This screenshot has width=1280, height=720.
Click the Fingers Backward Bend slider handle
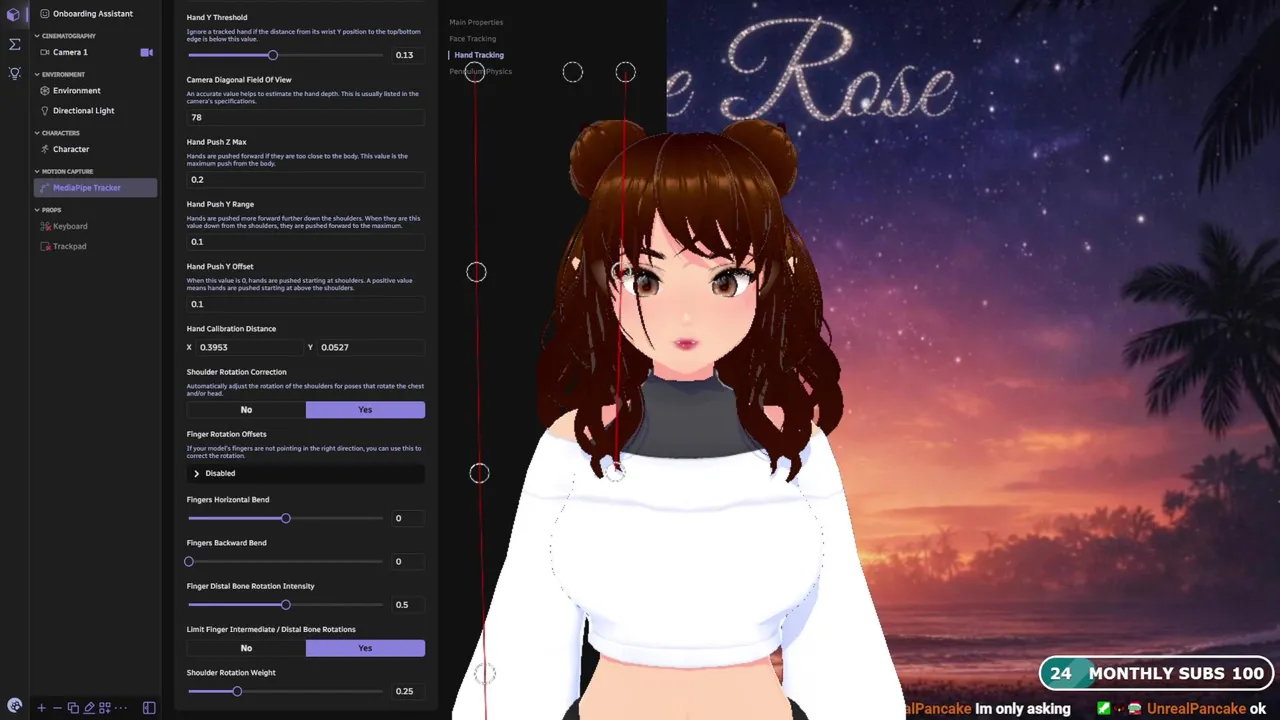pos(189,561)
